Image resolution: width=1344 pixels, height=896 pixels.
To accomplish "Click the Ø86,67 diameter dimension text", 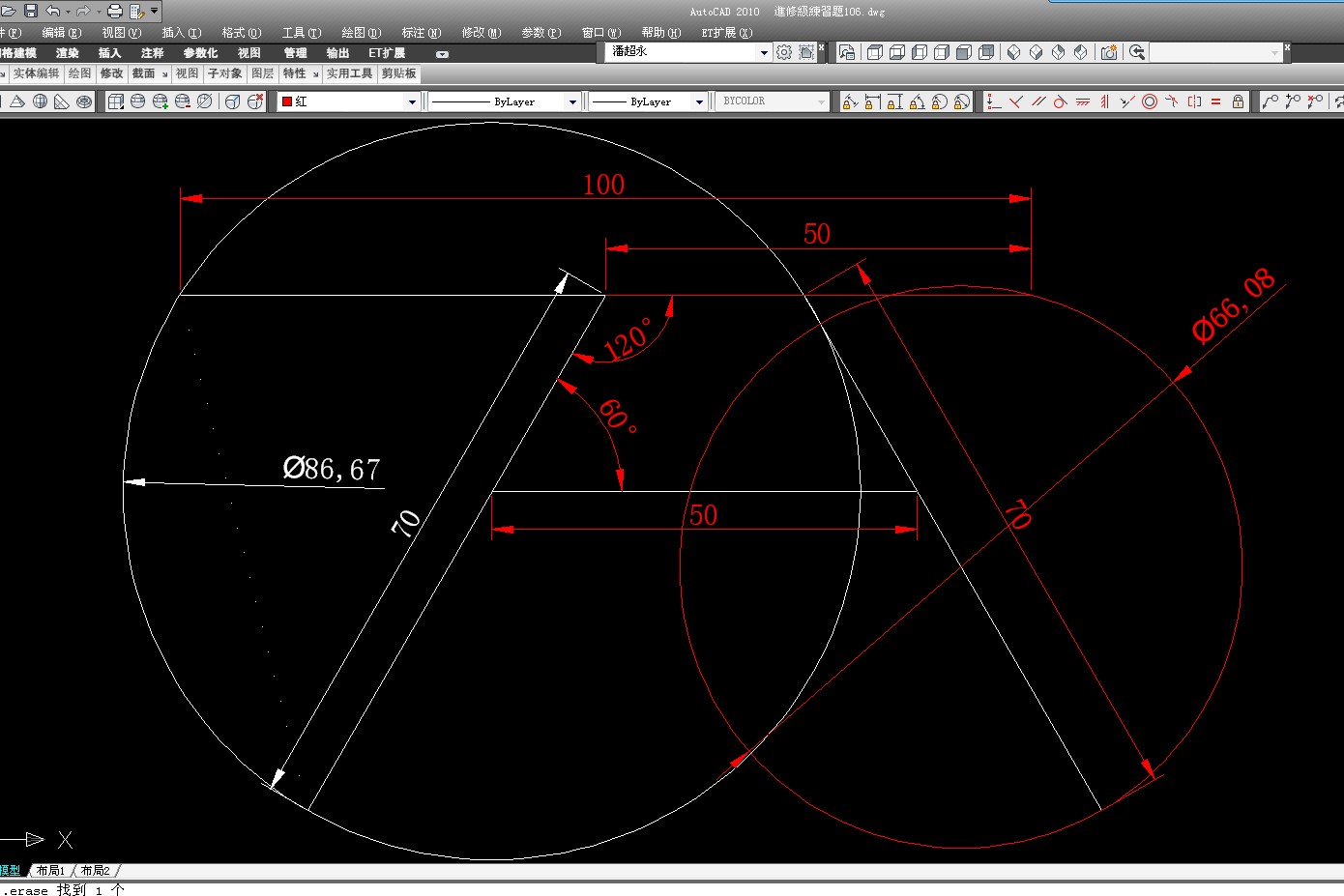I will coord(332,470).
